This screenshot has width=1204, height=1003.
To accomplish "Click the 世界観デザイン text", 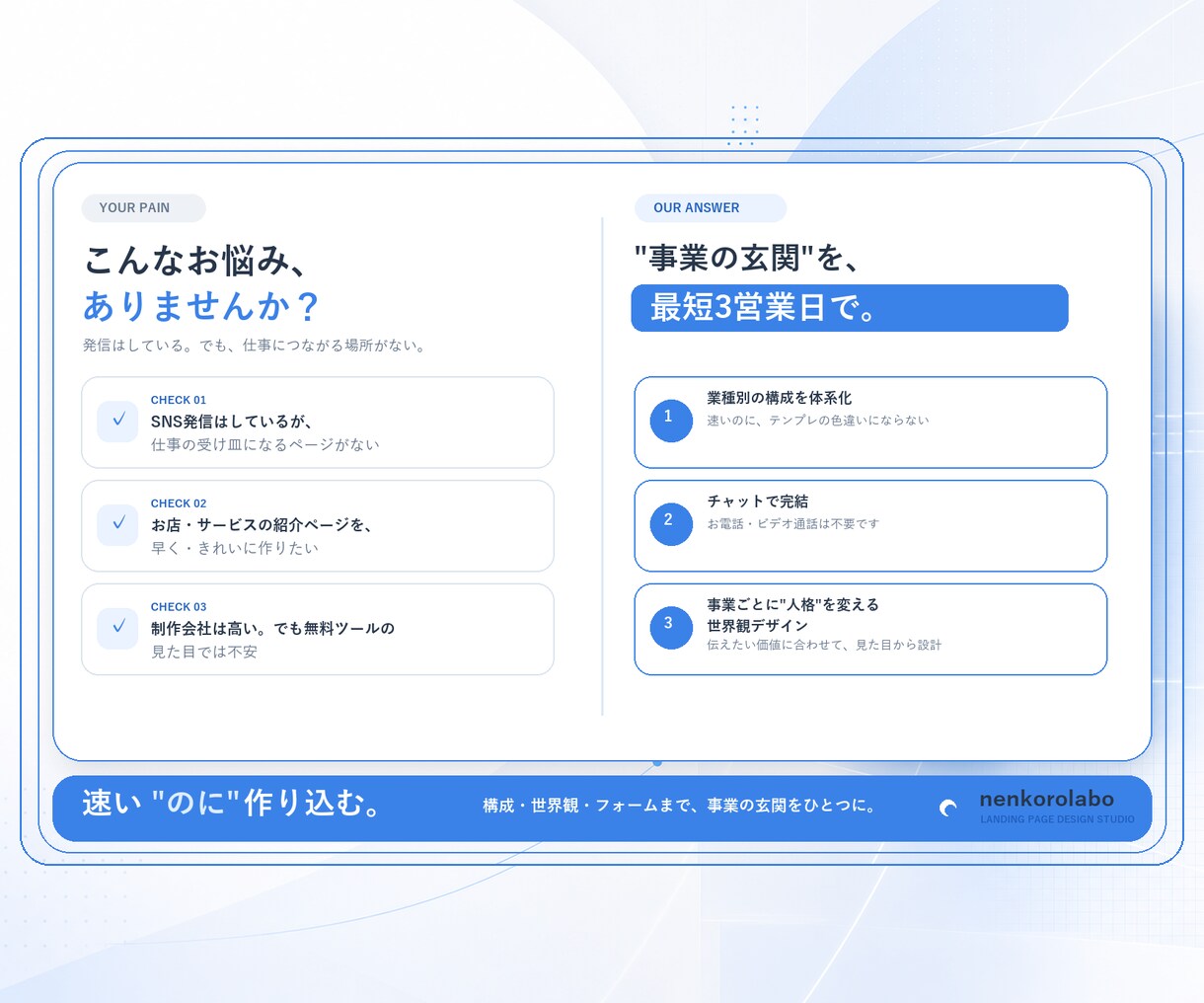I will [x=758, y=626].
